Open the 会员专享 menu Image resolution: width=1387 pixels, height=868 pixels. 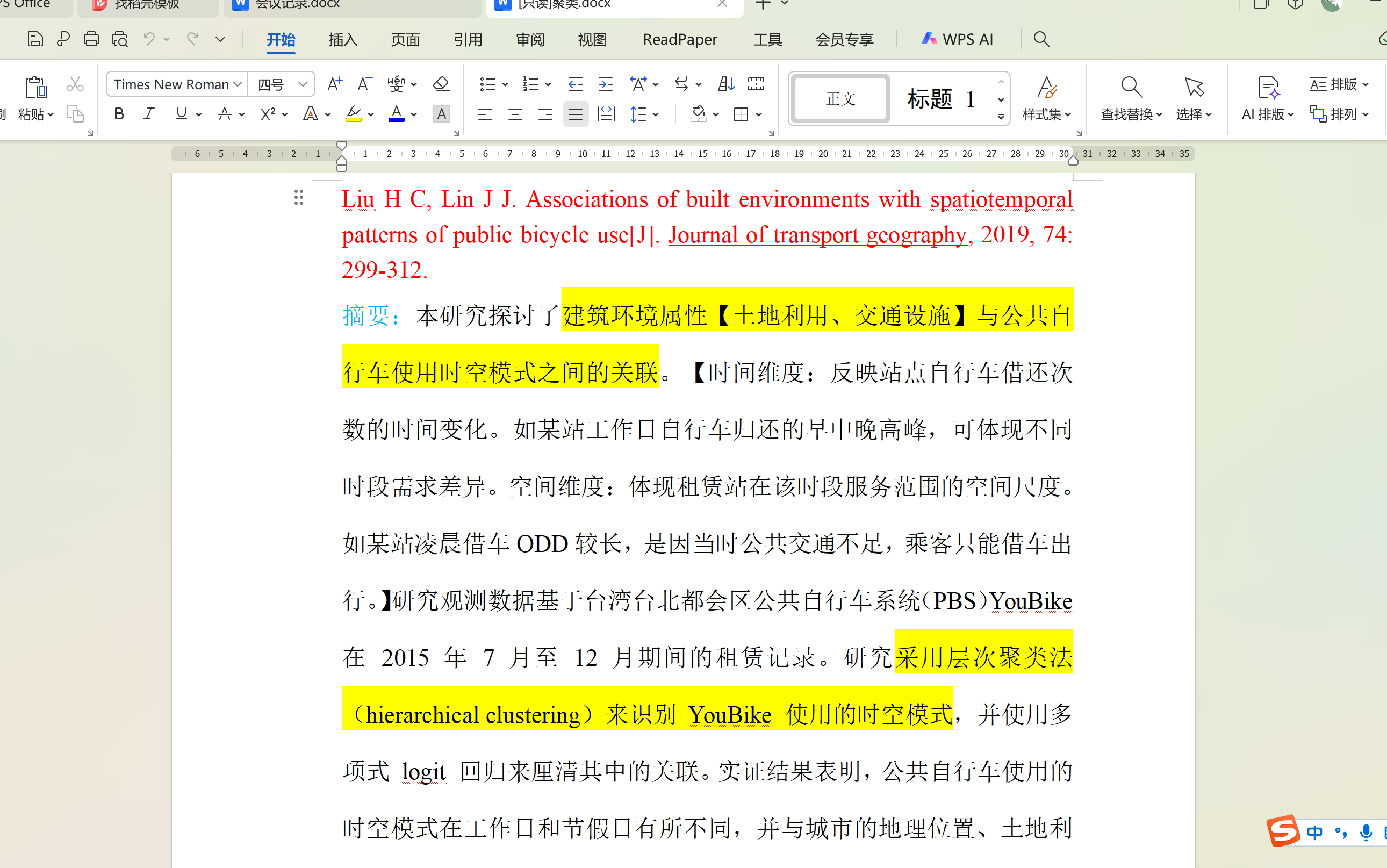tap(844, 39)
